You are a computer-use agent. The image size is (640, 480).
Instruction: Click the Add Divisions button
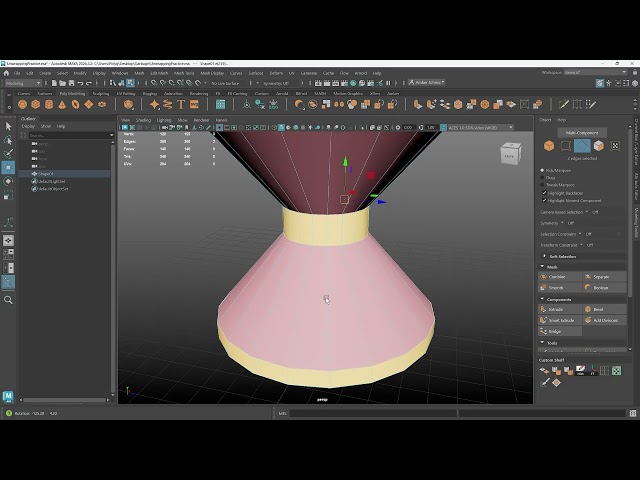tap(605, 320)
